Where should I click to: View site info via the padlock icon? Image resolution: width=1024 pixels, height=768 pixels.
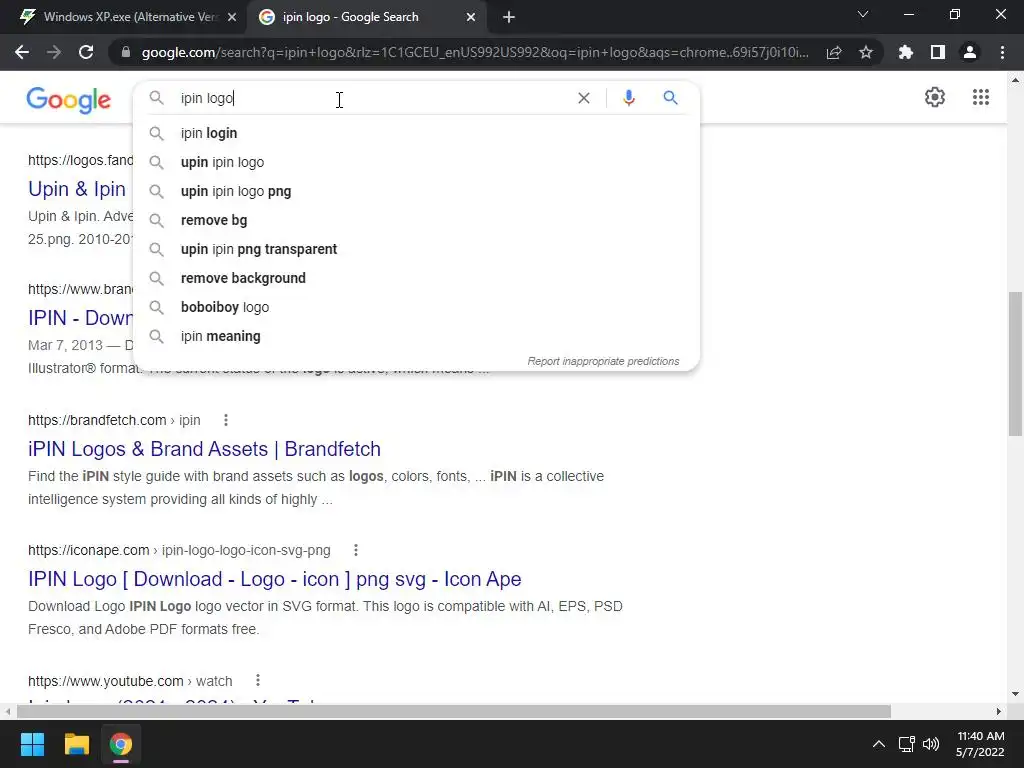(126, 52)
